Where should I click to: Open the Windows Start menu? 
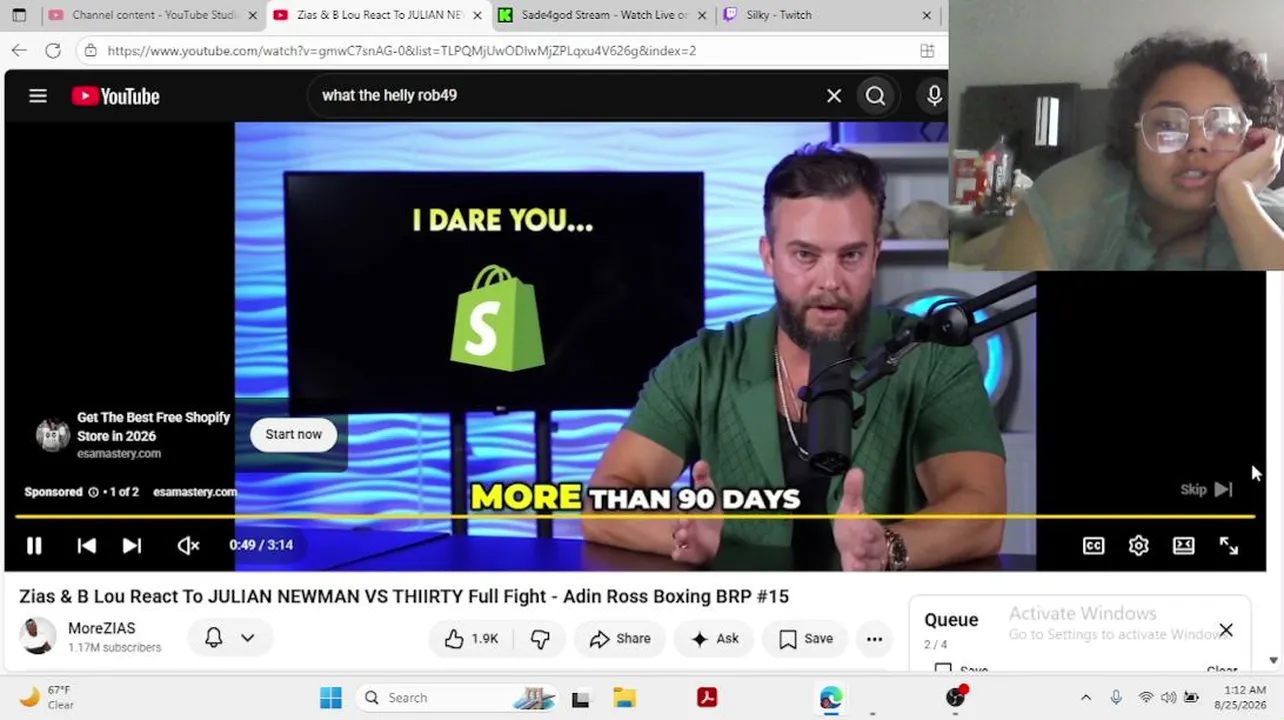[331, 698]
